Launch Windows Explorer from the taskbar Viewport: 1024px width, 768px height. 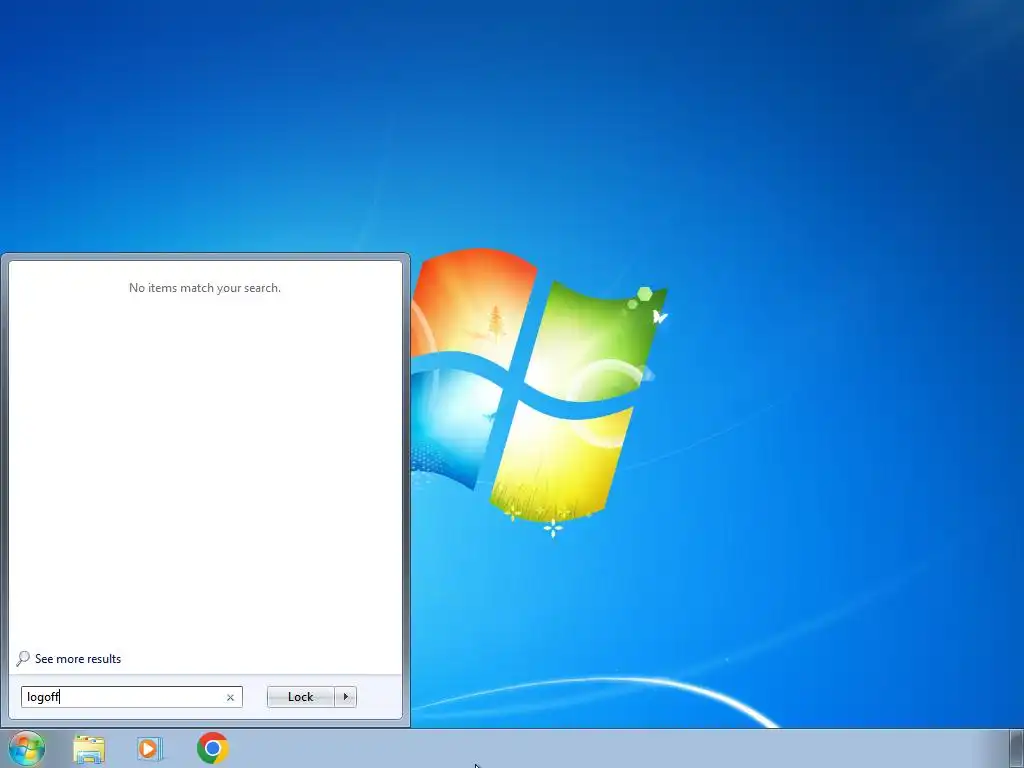click(89, 749)
